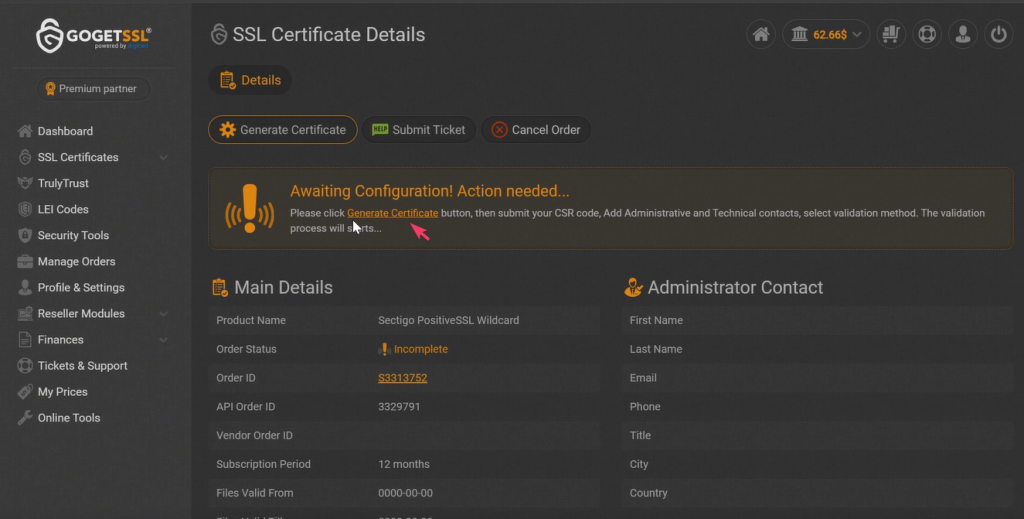The height and width of the screenshot is (519, 1024).
Task: Open the home icon in top bar
Action: 761,35
